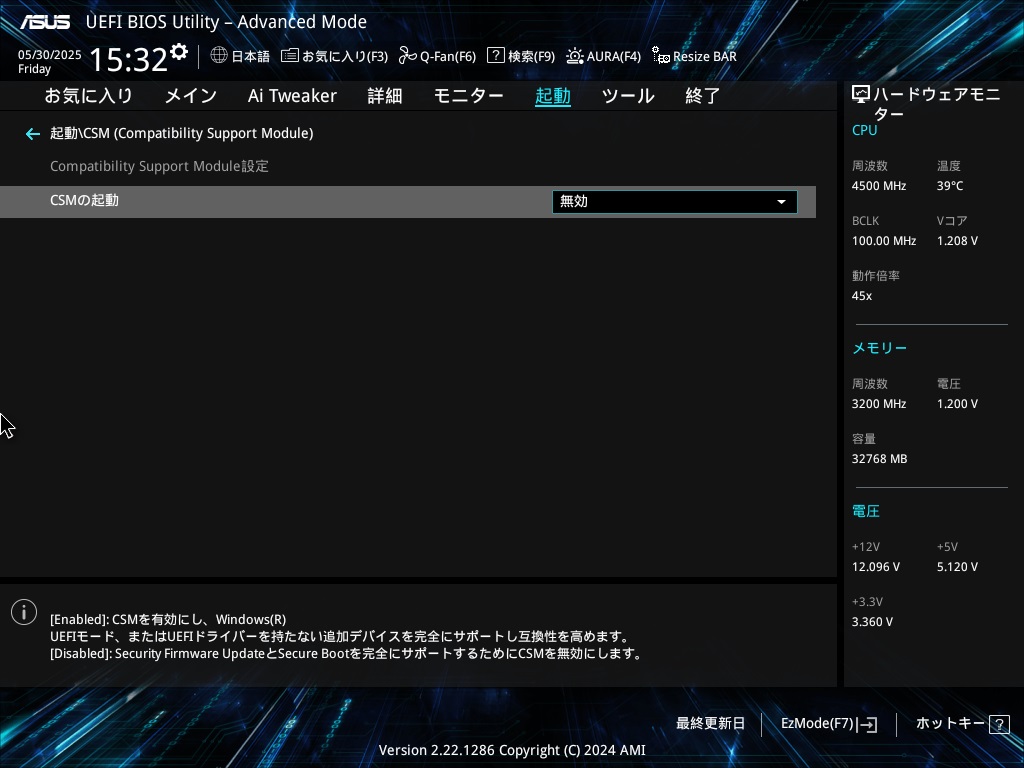Click the memory capacity 32768 MB value
Image resolution: width=1024 pixels, height=768 pixels.
[x=880, y=459]
